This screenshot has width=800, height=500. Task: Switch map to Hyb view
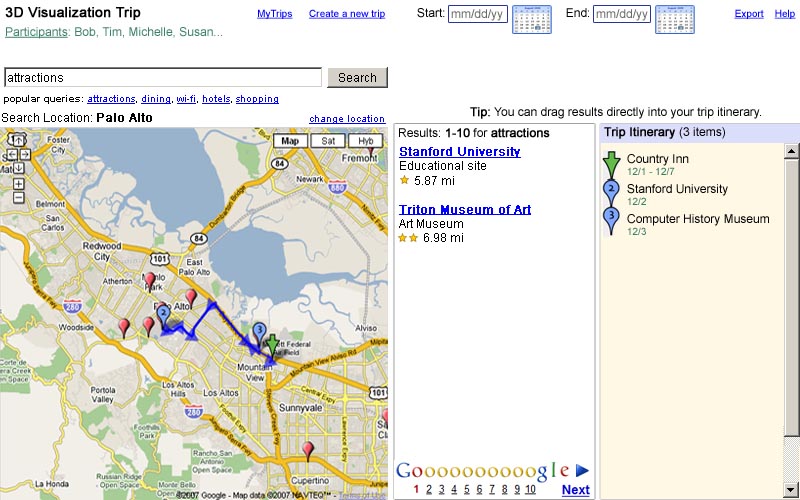point(365,141)
